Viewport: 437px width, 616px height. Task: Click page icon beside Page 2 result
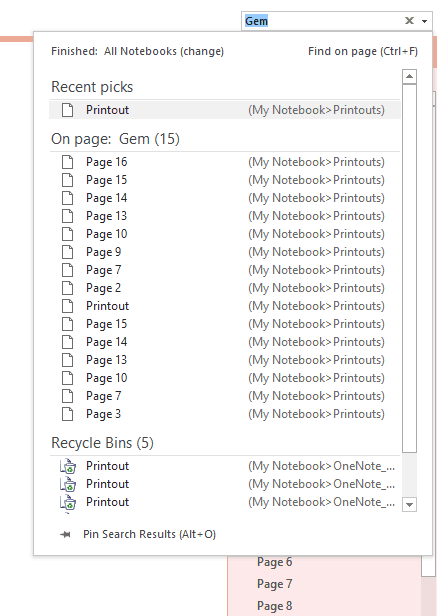[68, 288]
